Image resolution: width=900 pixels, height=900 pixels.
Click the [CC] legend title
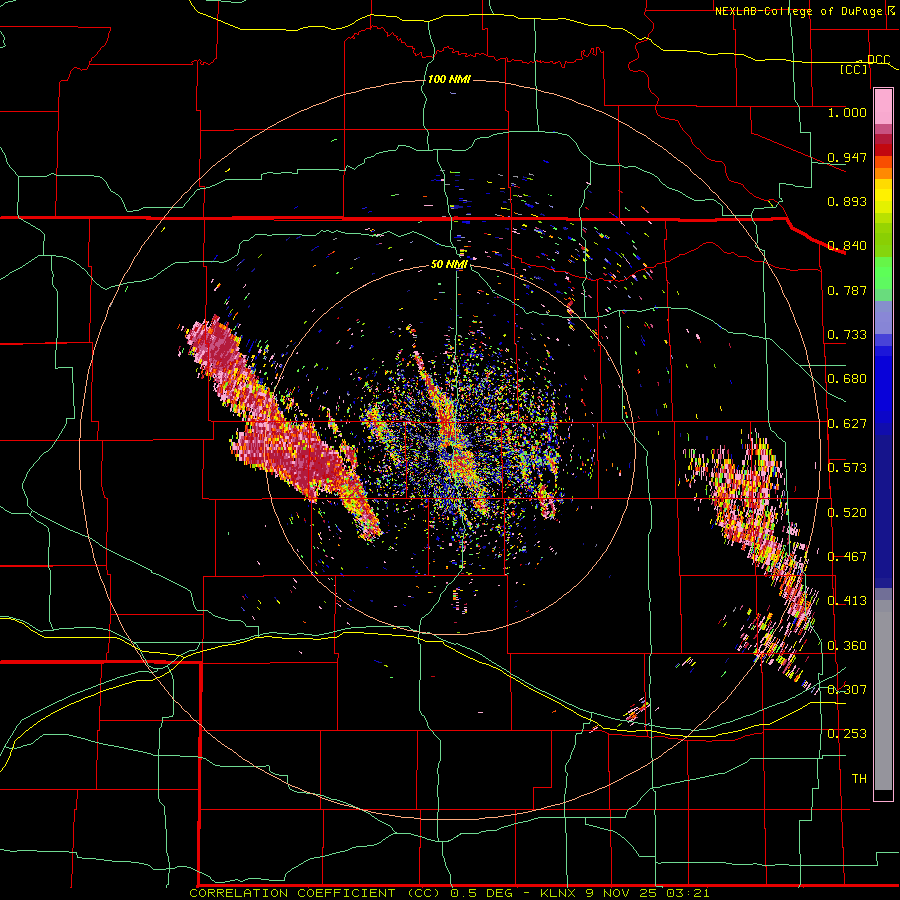(x=853, y=69)
